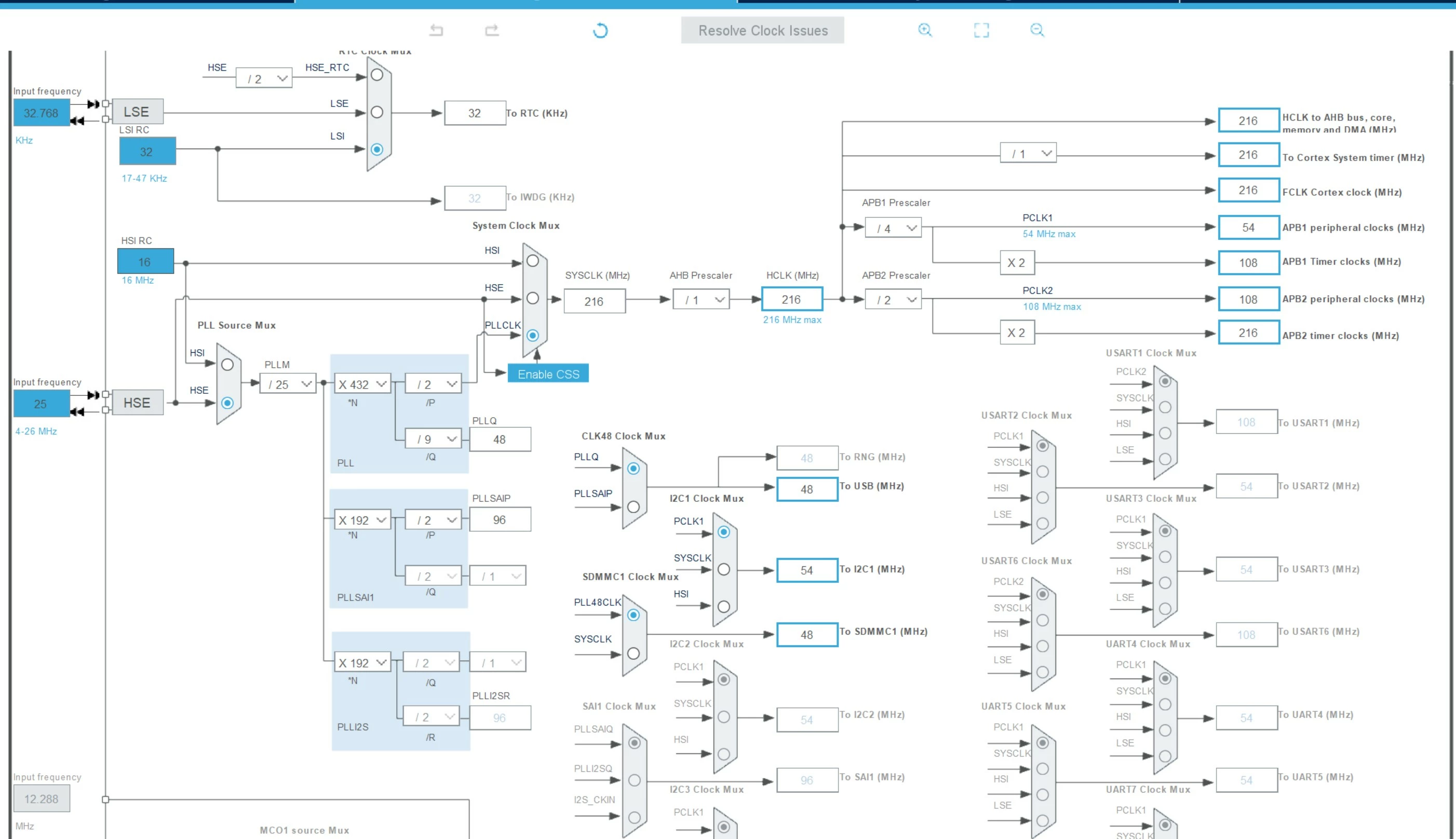
Task: Expand the AHB Prescaler dropdown
Action: [701, 300]
